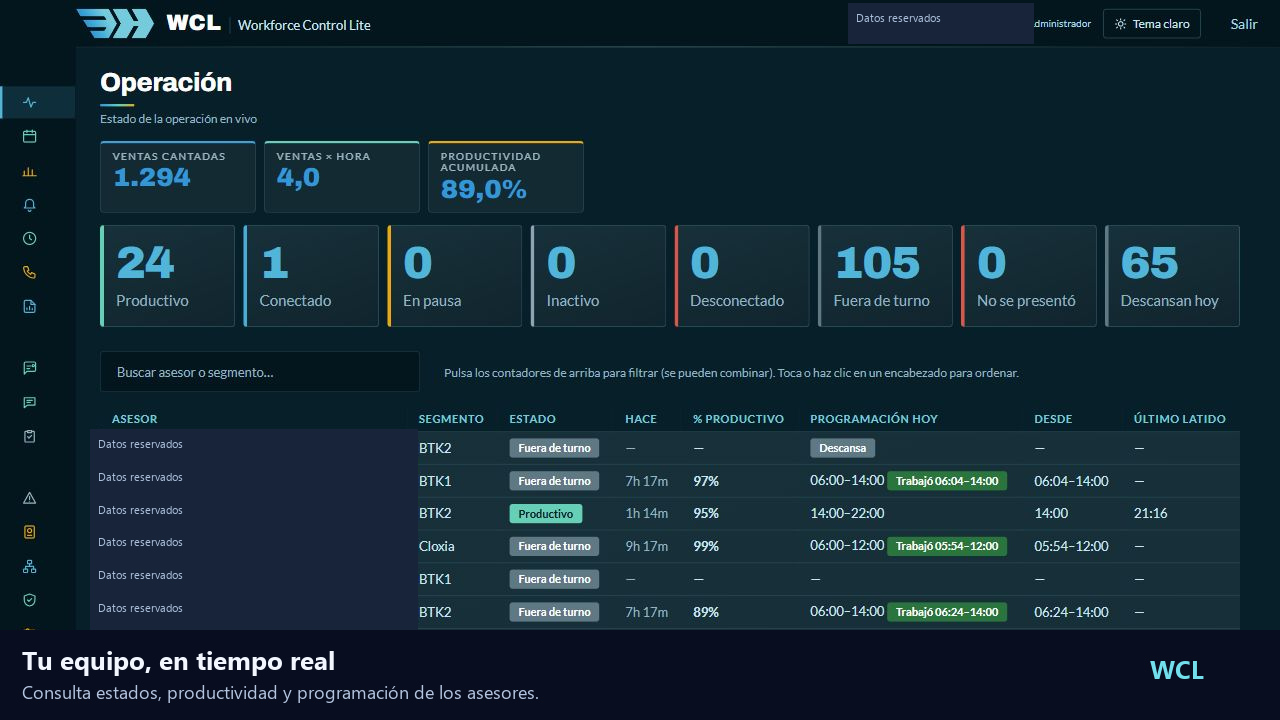Select the Cloxia segment cell
The height and width of the screenshot is (720, 1280).
pos(437,546)
